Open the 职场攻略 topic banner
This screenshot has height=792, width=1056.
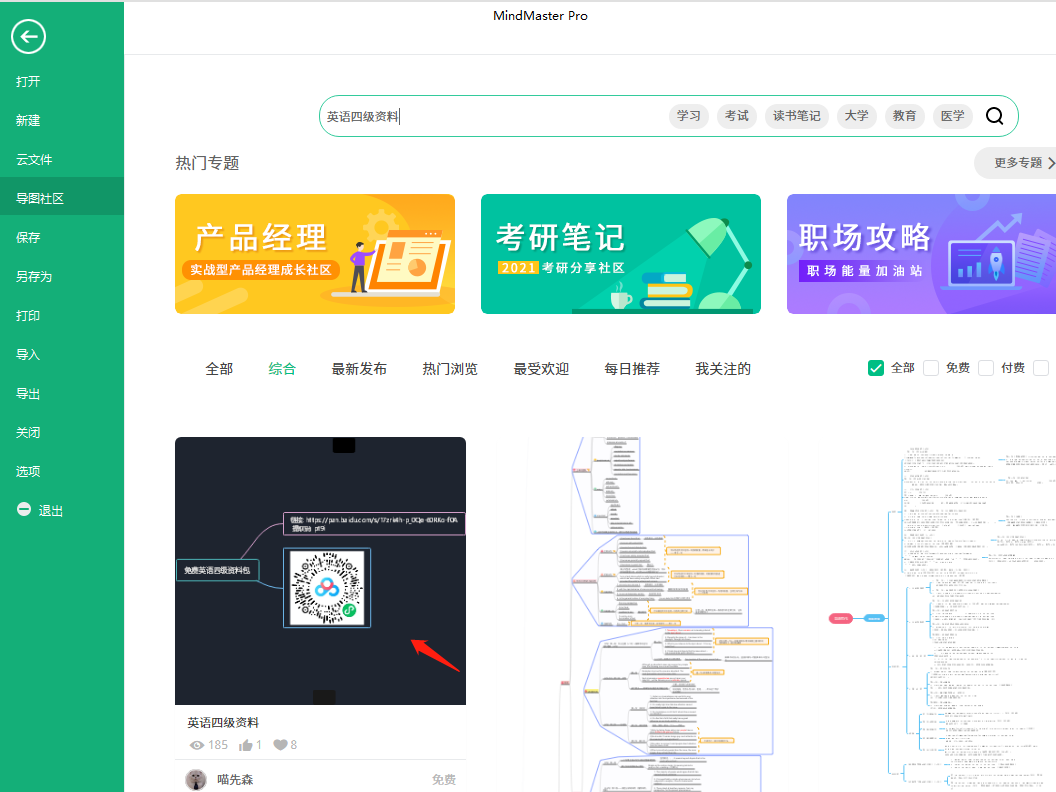click(921, 254)
